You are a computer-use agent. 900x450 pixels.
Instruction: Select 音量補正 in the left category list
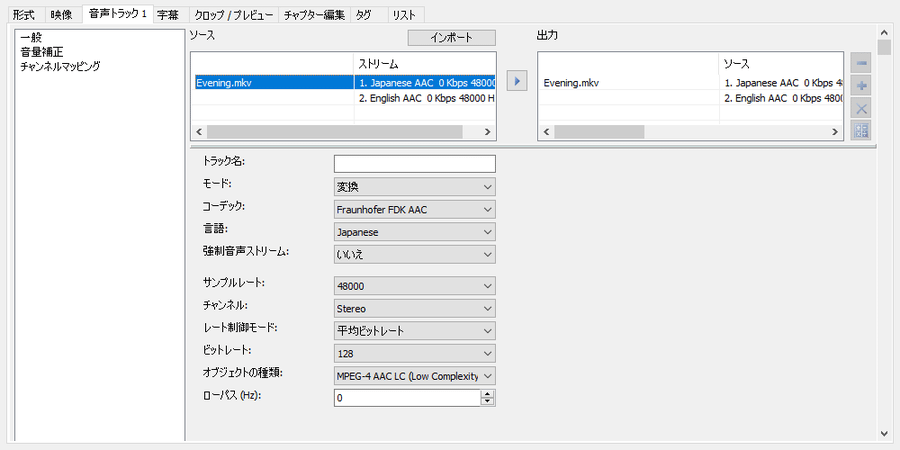click(42, 52)
